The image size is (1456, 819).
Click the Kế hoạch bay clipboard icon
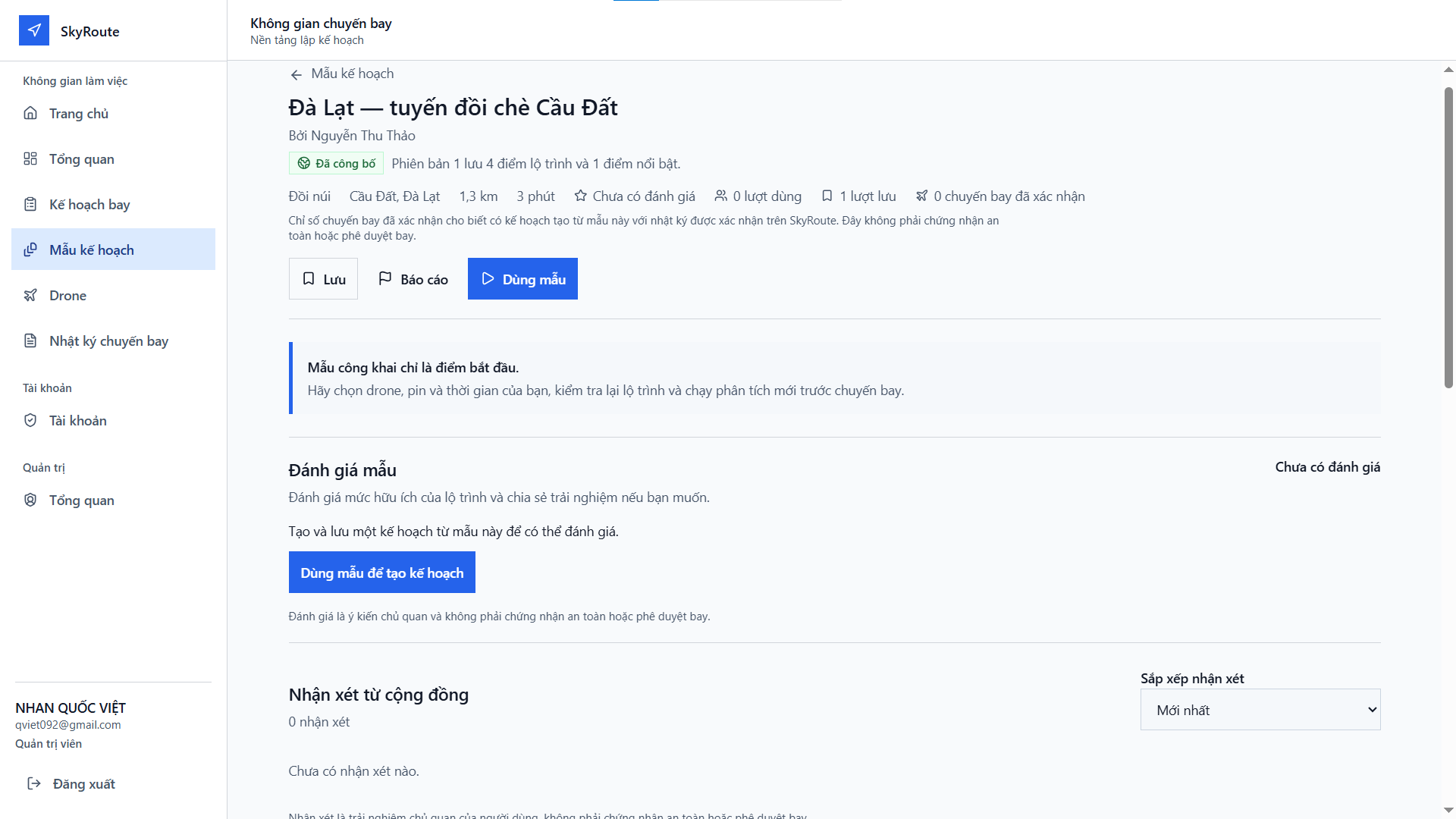[30, 204]
